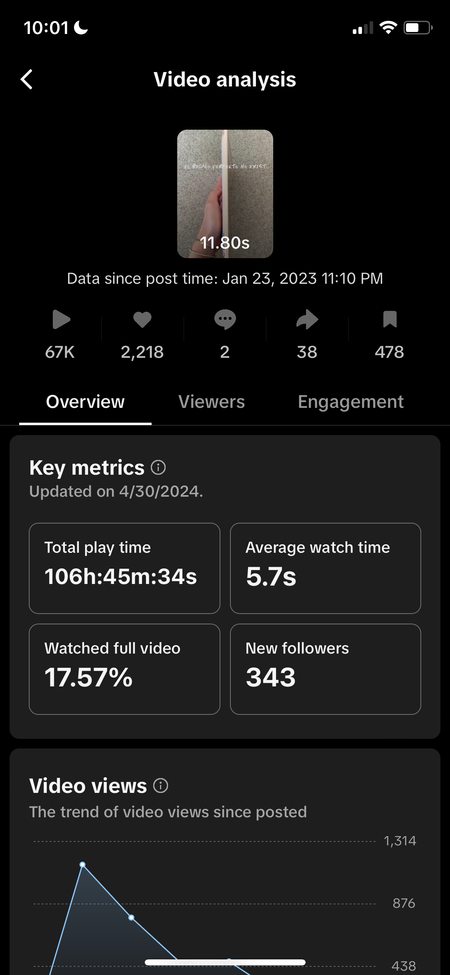Viewport: 450px width, 975px height.
Task: Tap the bookmark saves icon
Action: (389, 320)
